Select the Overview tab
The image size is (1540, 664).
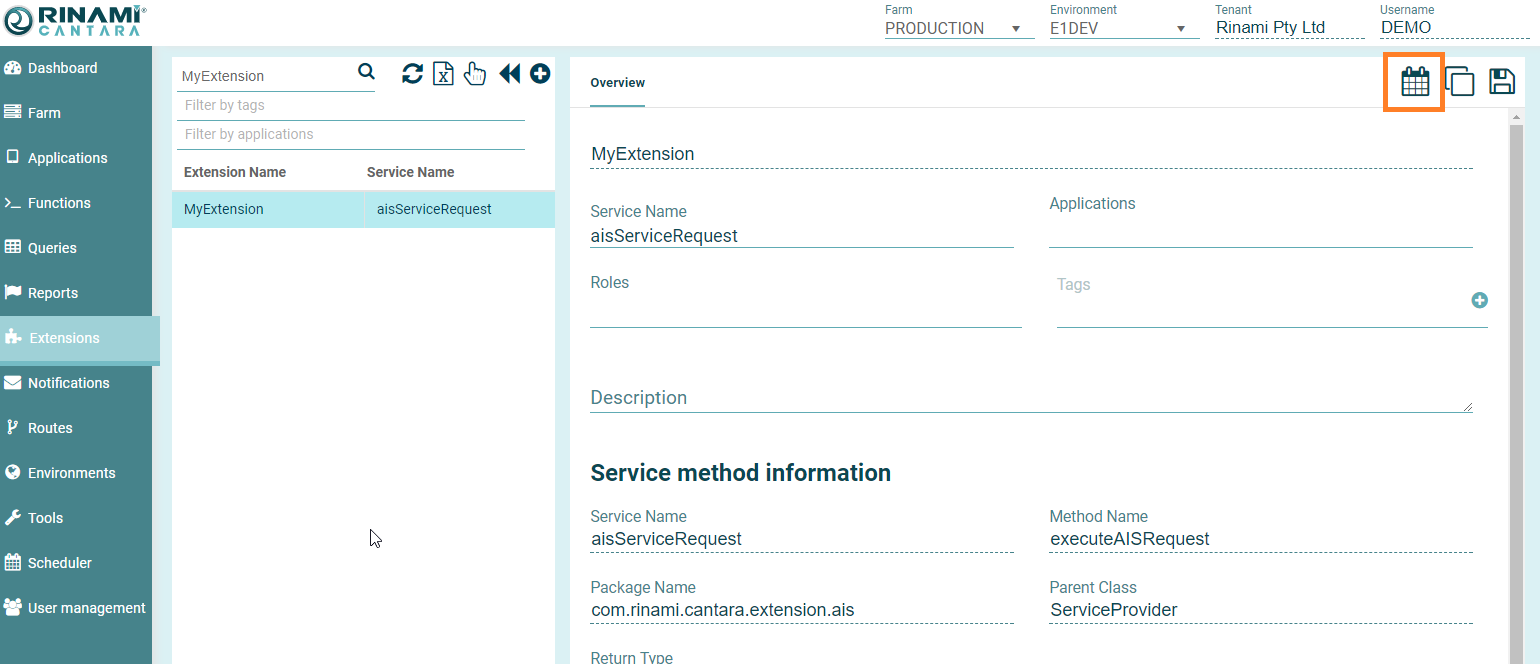click(617, 83)
